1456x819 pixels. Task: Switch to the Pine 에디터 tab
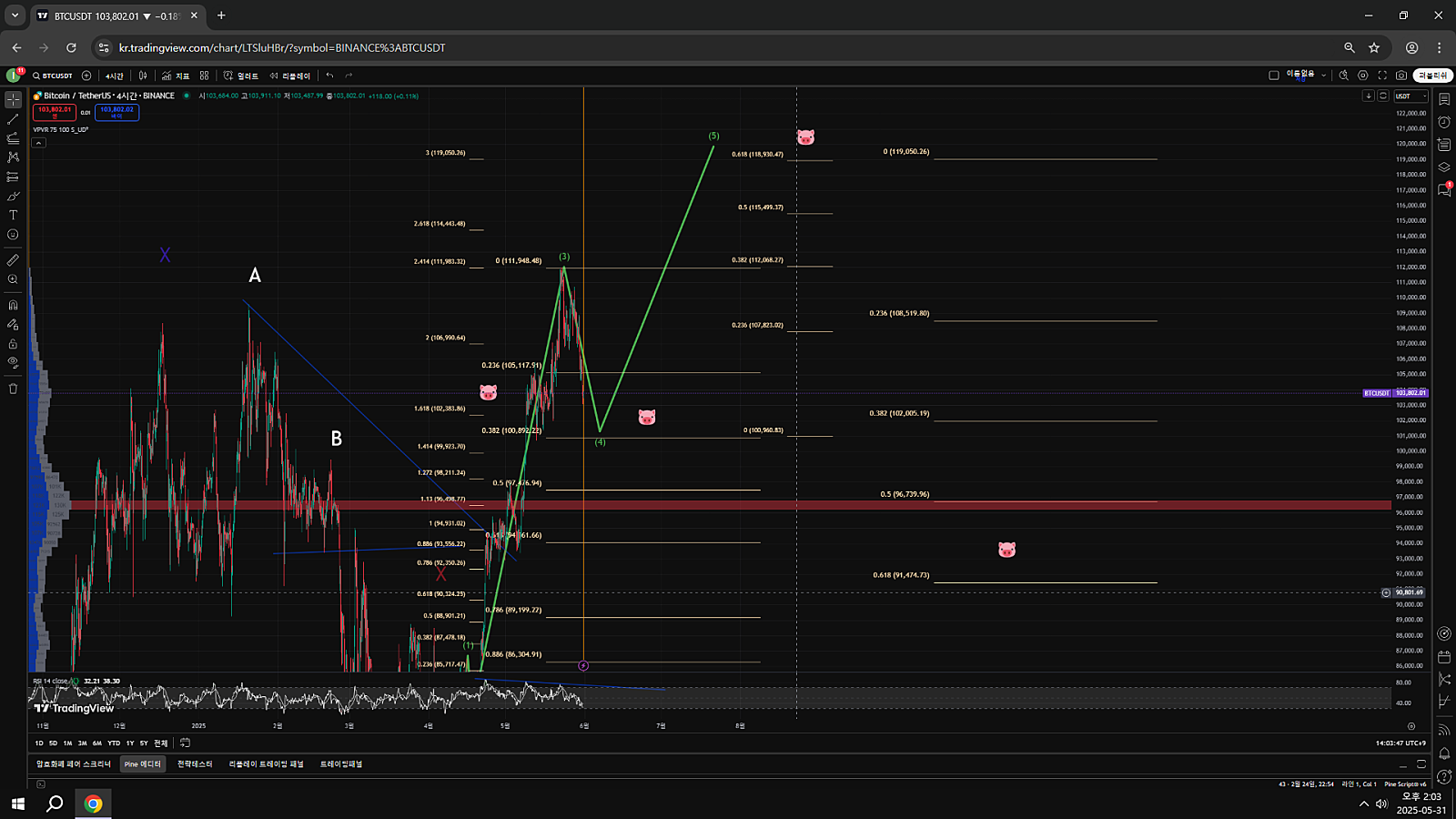(x=143, y=764)
